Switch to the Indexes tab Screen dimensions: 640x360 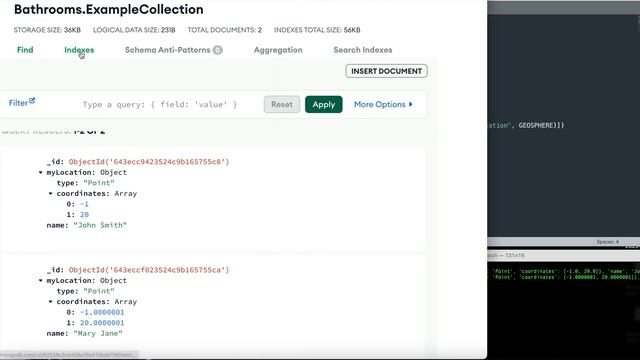79,50
